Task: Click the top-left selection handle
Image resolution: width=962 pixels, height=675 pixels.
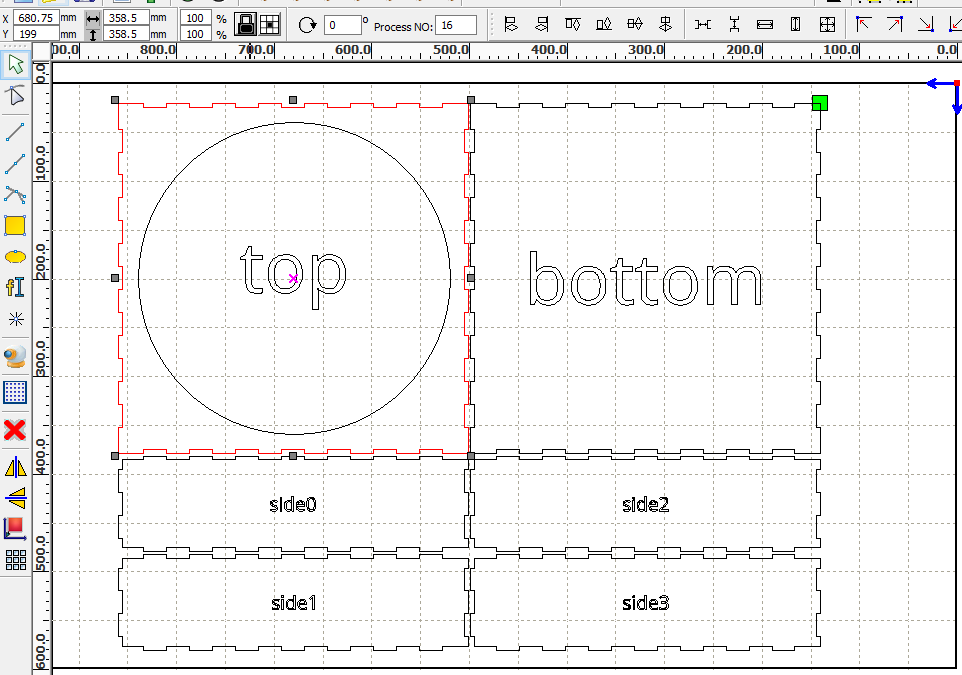Action: 115,100
